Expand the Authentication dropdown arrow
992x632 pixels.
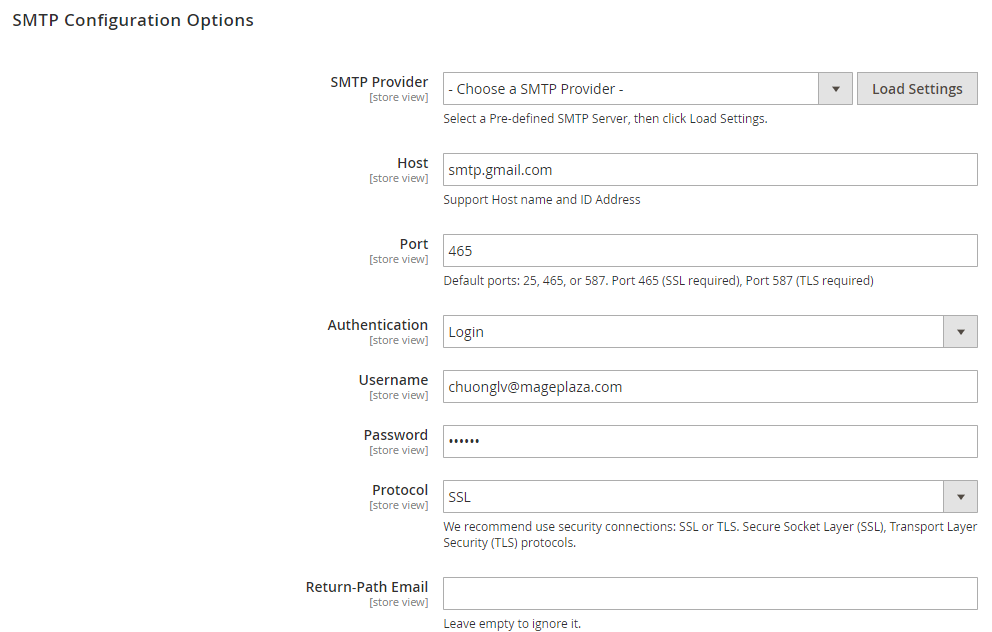pos(960,332)
